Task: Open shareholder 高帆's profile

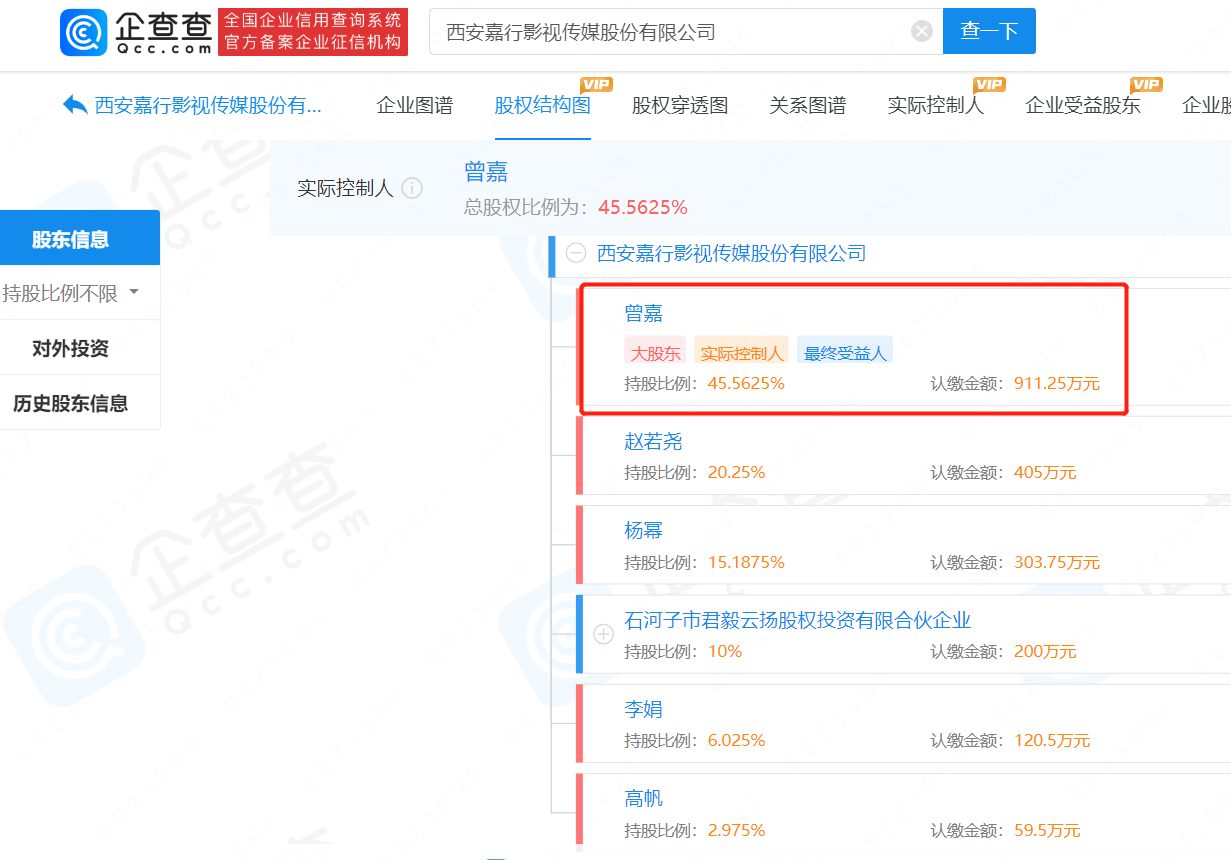Action: pos(644,798)
